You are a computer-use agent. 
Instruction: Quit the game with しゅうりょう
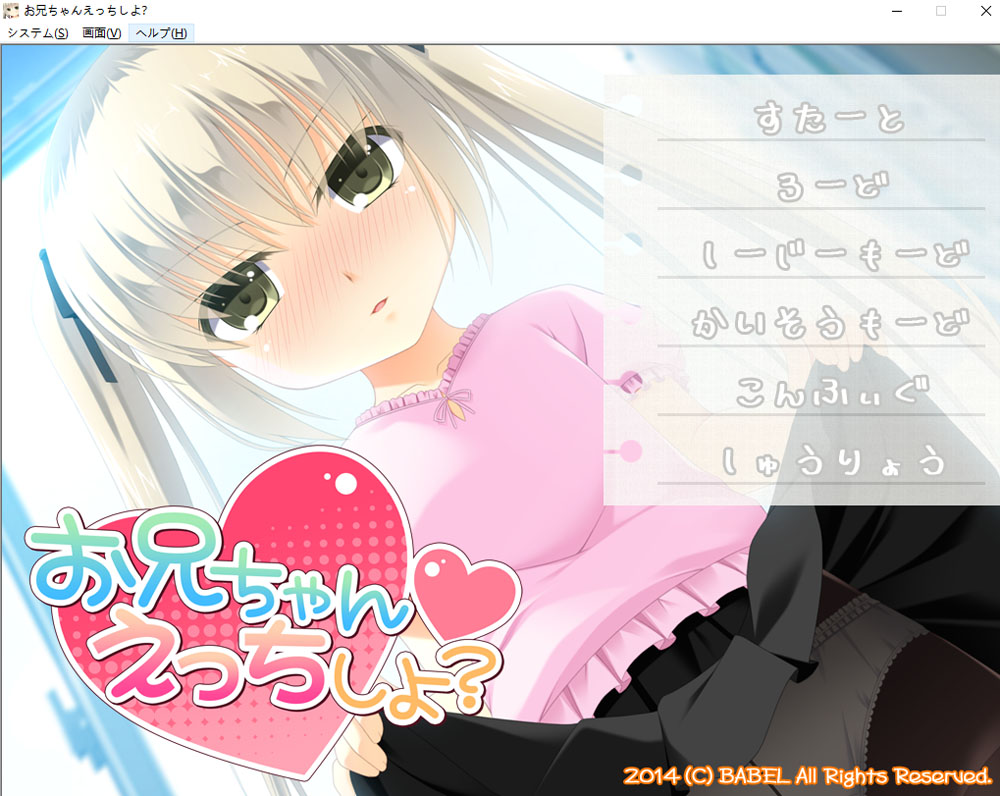coord(832,461)
